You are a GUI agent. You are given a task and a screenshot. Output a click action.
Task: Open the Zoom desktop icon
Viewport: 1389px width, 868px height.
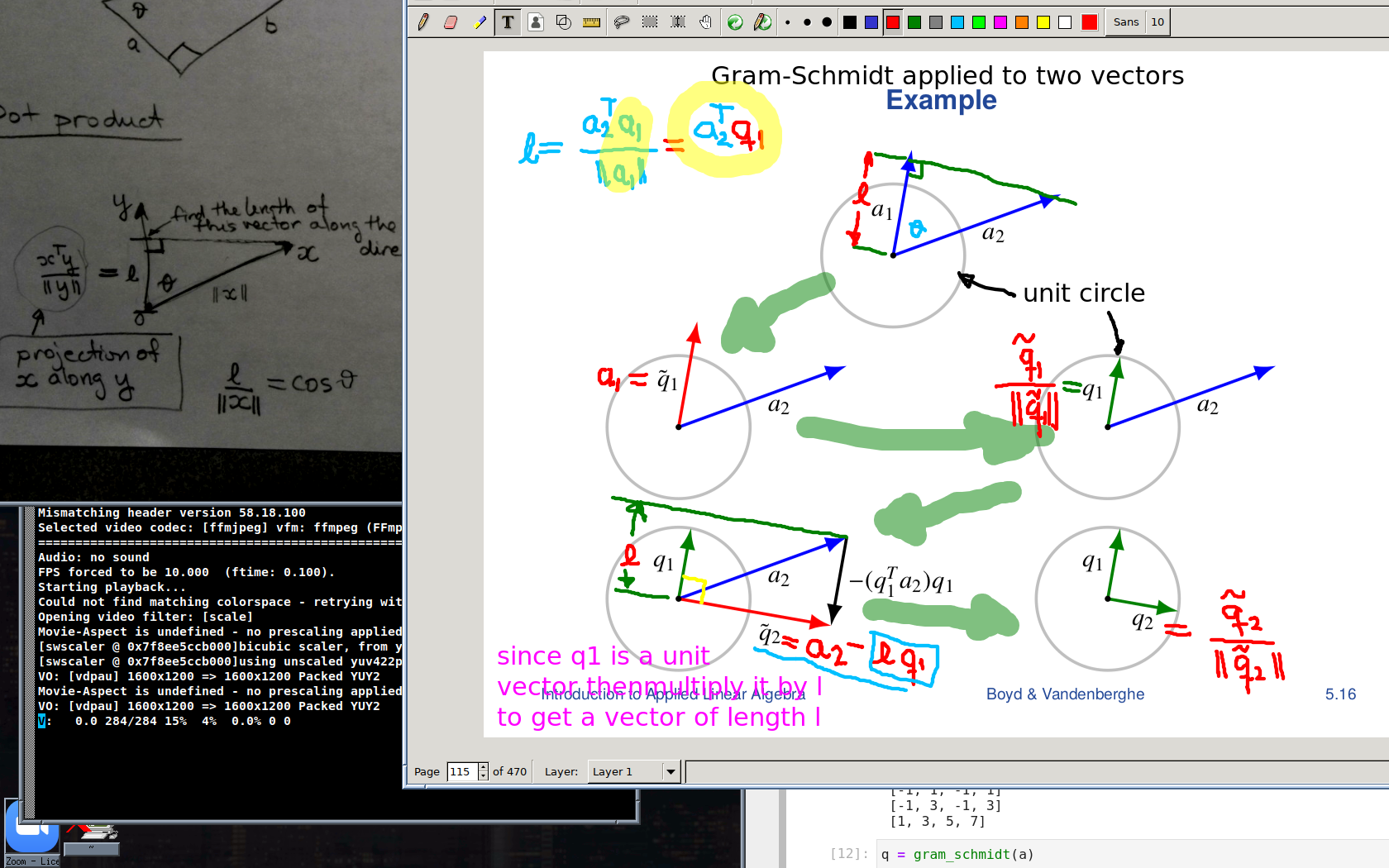pos(31,831)
